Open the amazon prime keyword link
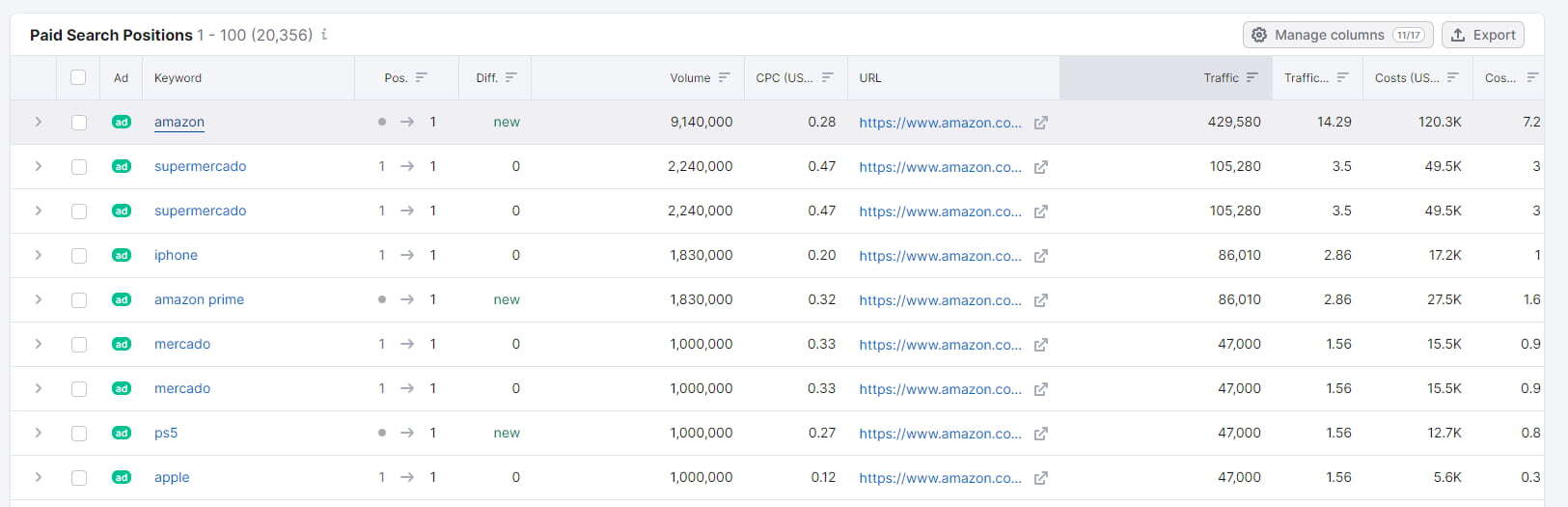 199,300
